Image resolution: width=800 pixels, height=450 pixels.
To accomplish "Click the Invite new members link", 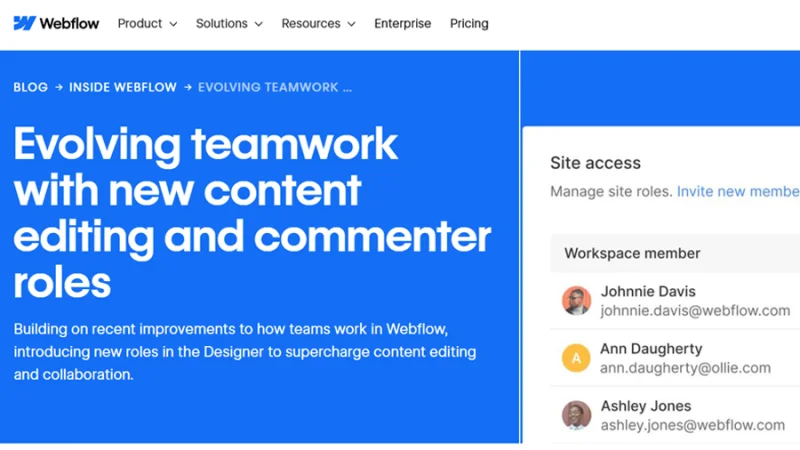I will pyautogui.click(x=738, y=191).
